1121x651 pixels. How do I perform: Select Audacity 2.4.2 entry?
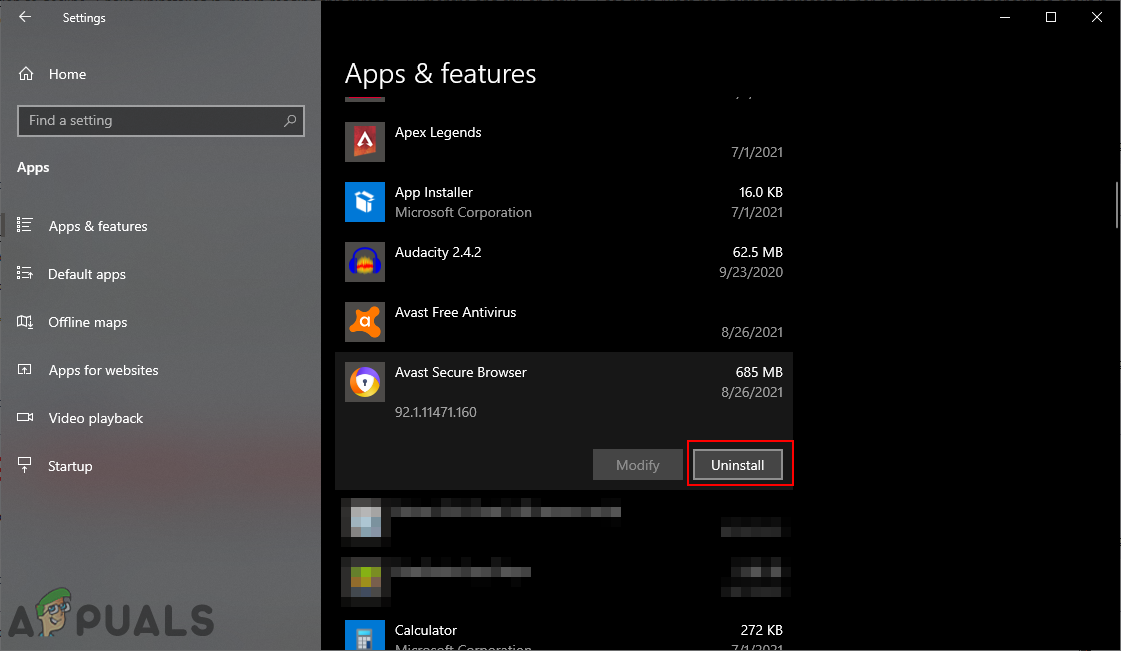[x=438, y=252]
